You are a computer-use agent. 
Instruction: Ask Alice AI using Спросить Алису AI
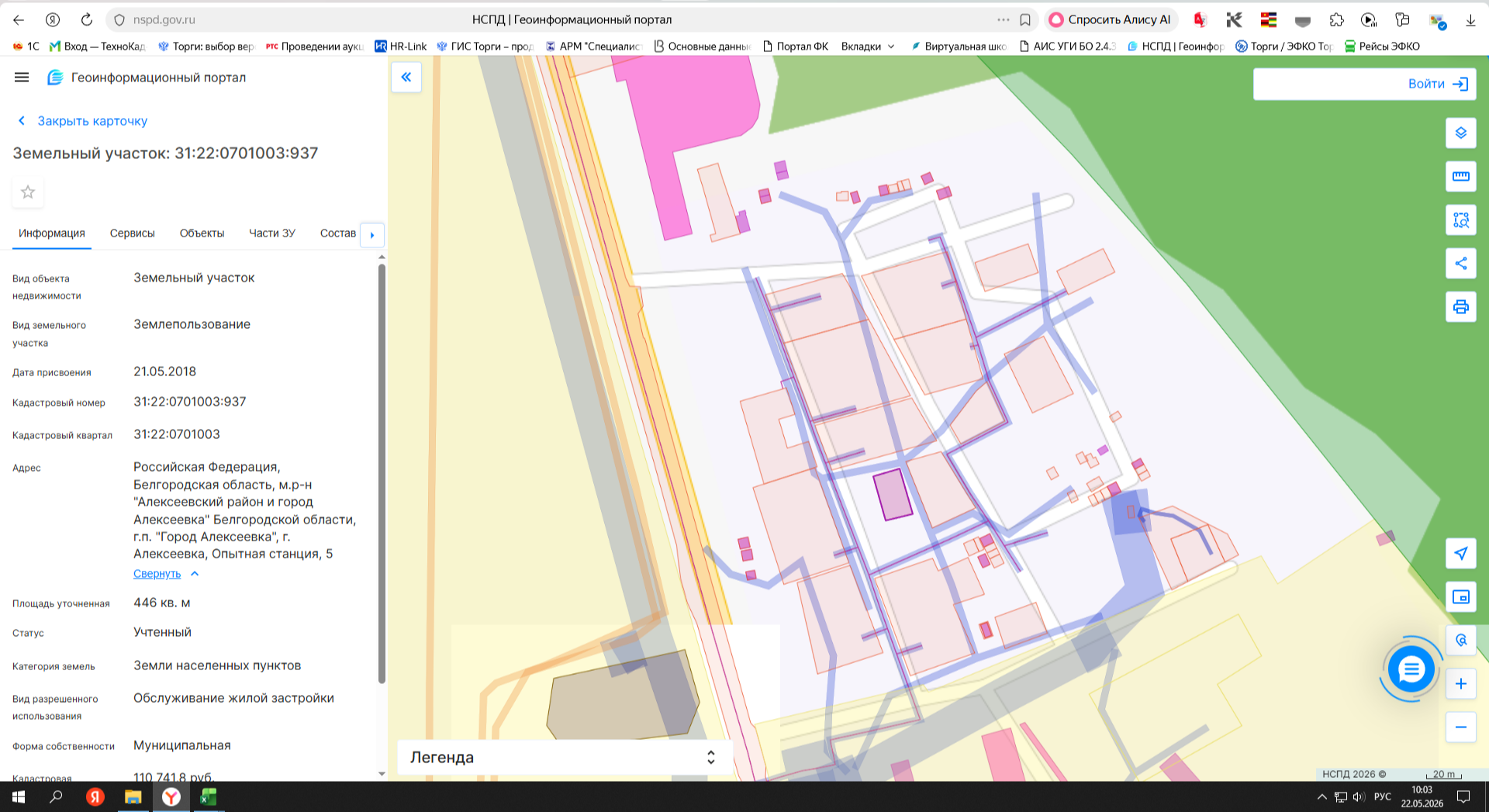(x=1111, y=20)
